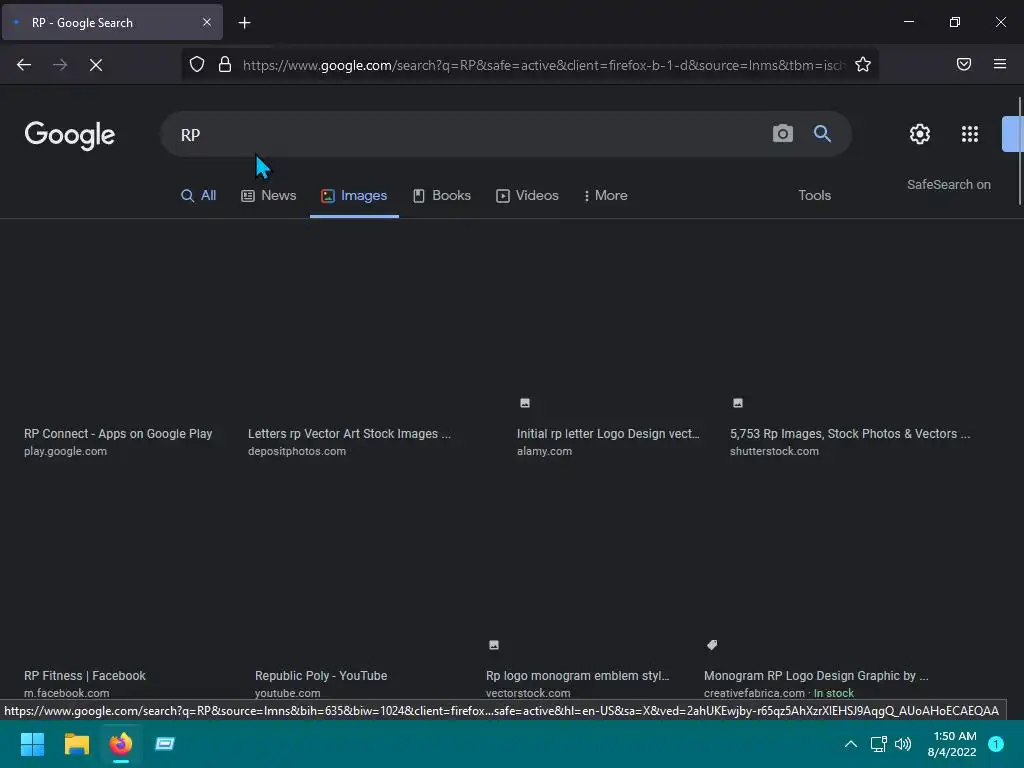Open RP Connect - Apps on Google Play result
The height and width of the screenshot is (768, 1024).
118,434
